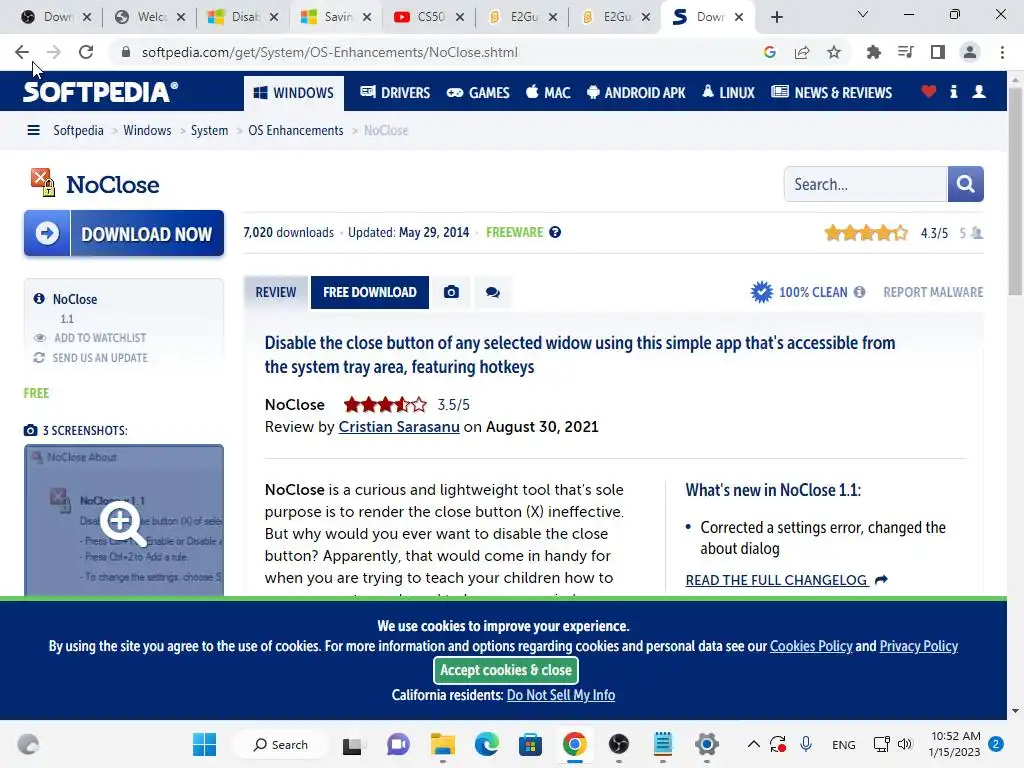The height and width of the screenshot is (768, 1024).
Task: Go back with the browser back arrow
Action: tap(22, 52)
